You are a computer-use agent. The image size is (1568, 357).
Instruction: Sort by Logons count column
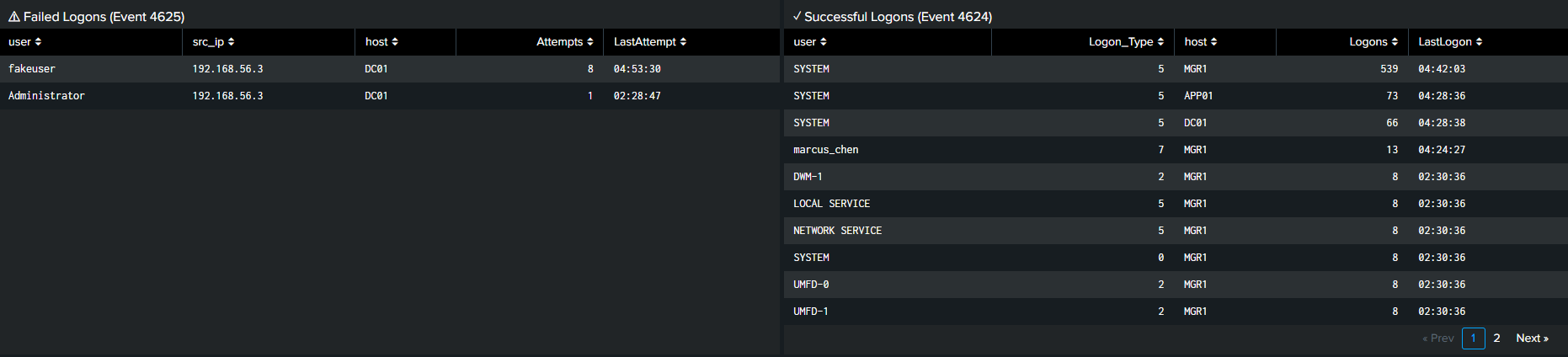point(1395,42)
